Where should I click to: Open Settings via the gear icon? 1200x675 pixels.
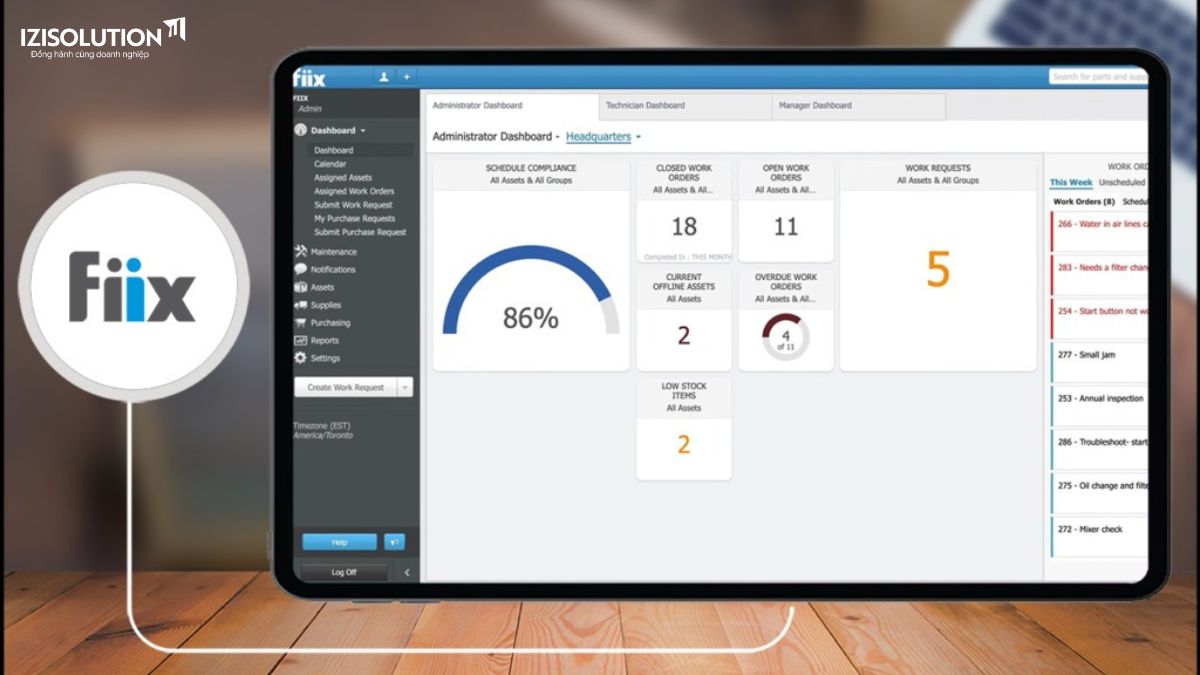click(301, 358)
